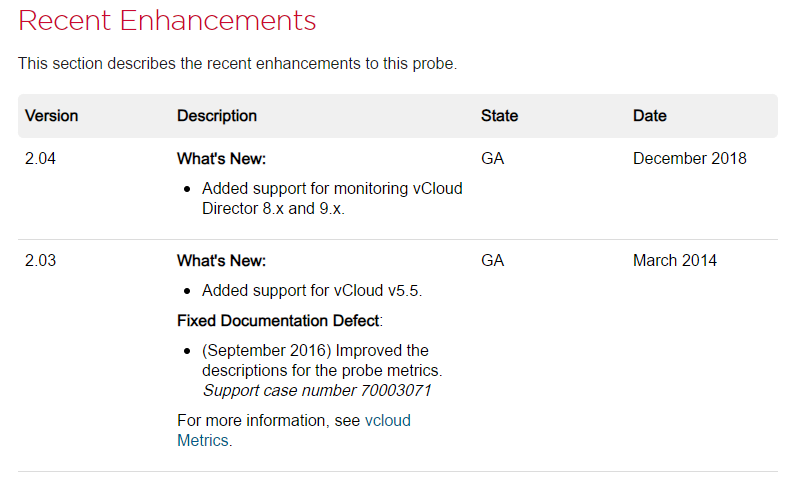Click What's New in the 2.04 row
Image resolution: width=787 pixels, height=479 pixels.
point(221,159)
